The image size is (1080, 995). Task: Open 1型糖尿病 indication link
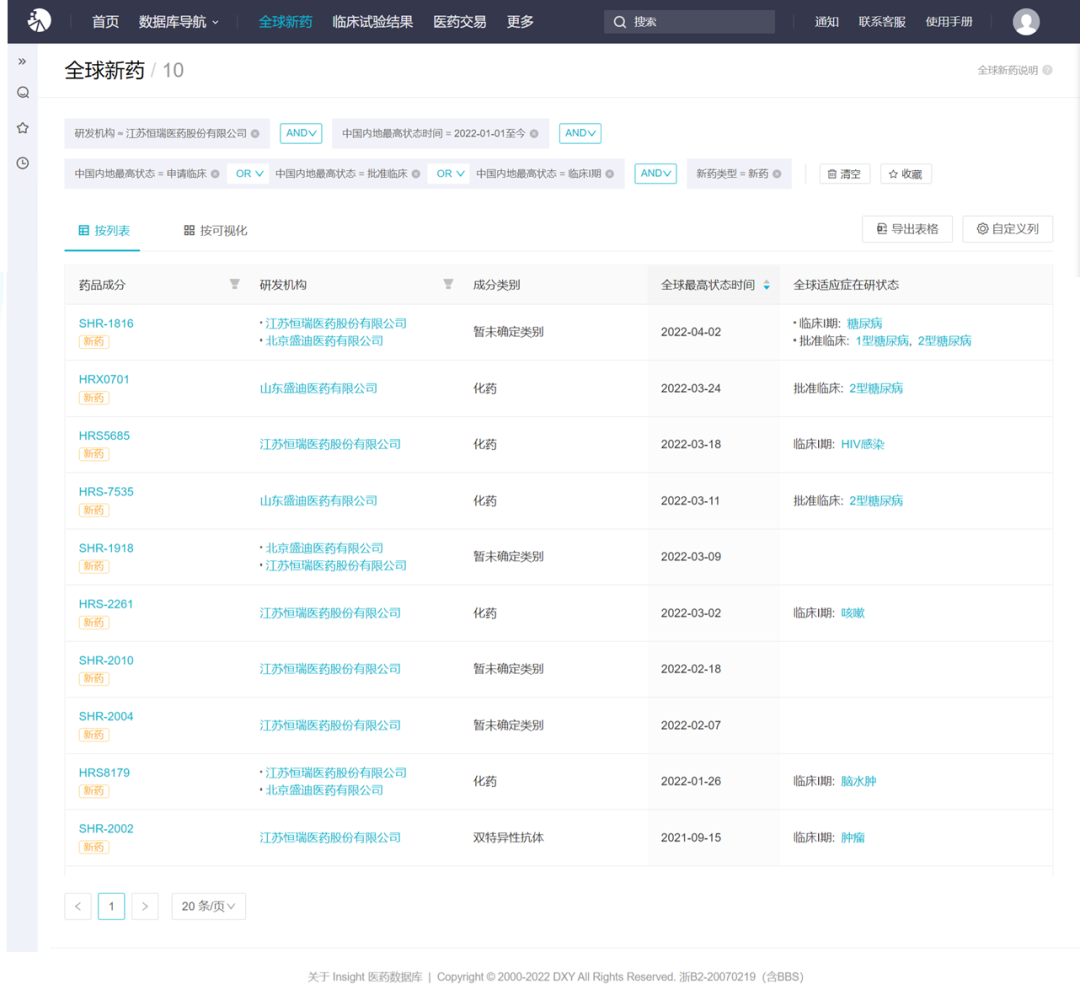click(882, 341)
